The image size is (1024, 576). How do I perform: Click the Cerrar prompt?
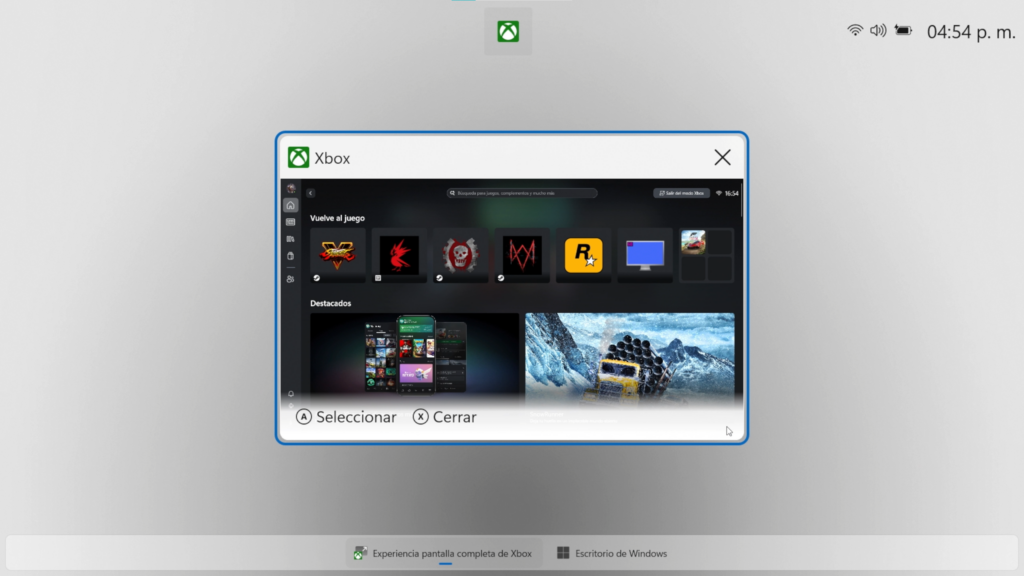click(x=445, y=417)
